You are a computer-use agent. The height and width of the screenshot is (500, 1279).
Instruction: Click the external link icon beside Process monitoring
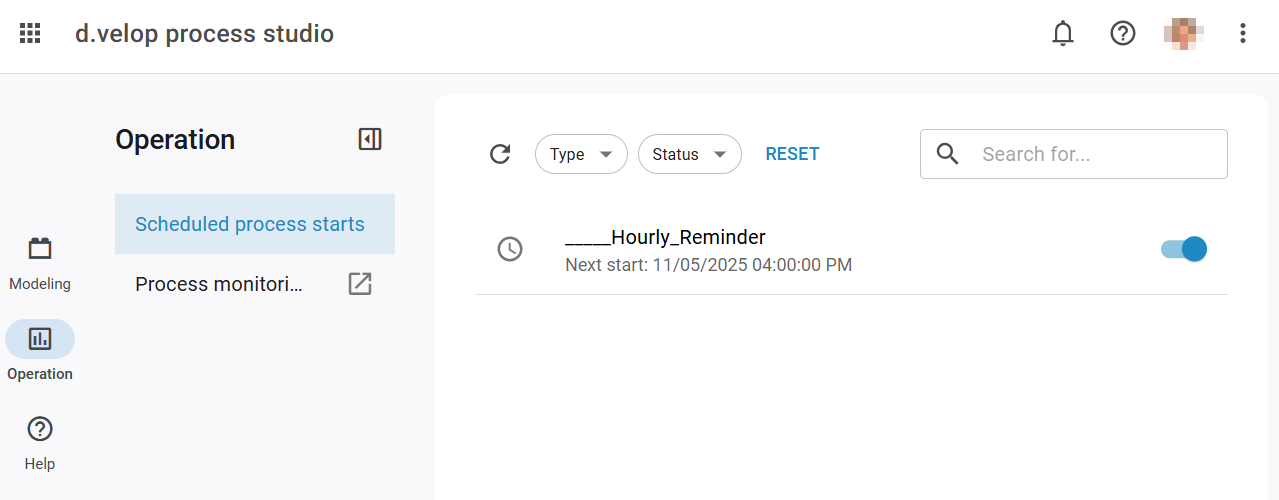[360, 284]
